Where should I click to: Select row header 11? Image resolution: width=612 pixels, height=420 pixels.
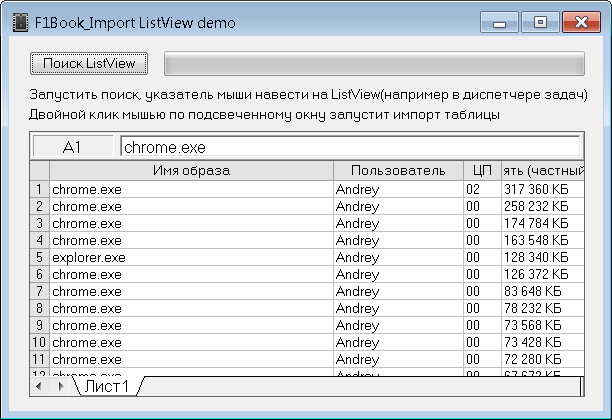pyautogui.click(x=39, y=359)
